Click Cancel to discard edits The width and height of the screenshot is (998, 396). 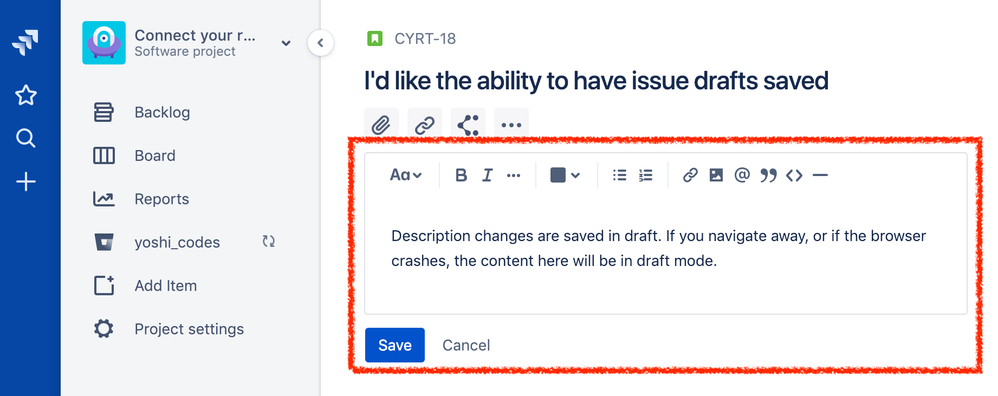pyautogui.click(x=467, y=345)
